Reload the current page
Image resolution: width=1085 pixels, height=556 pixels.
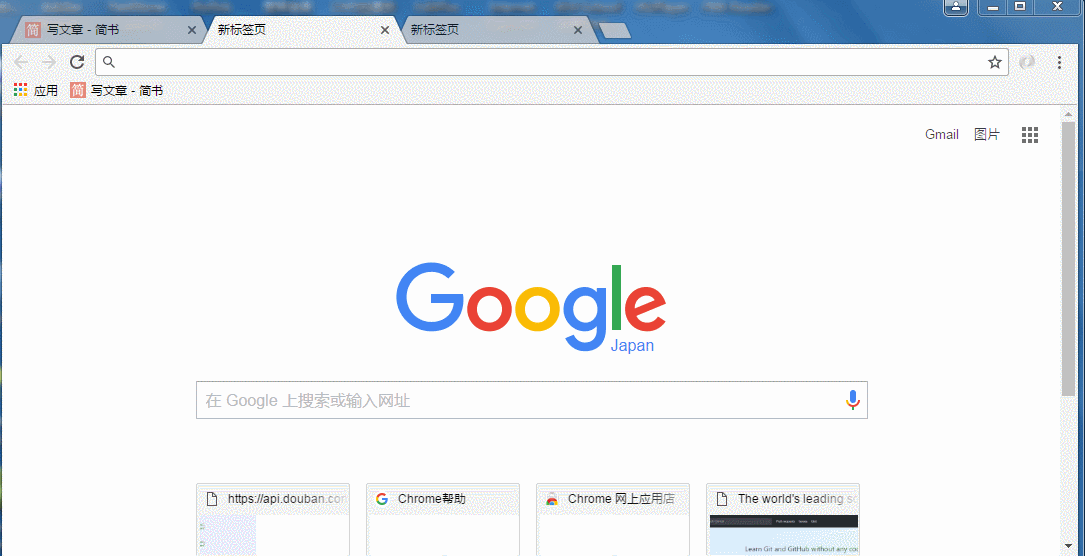click(77, 62)
